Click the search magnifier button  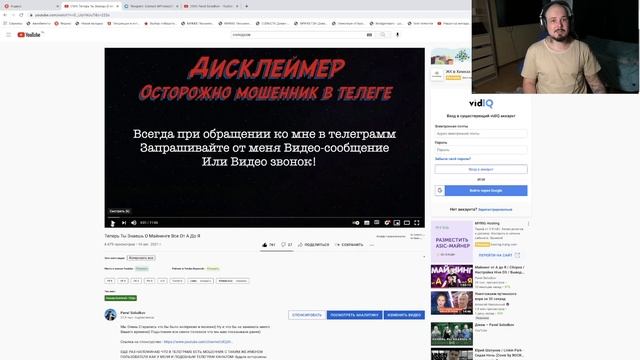(x=383, y=35)
